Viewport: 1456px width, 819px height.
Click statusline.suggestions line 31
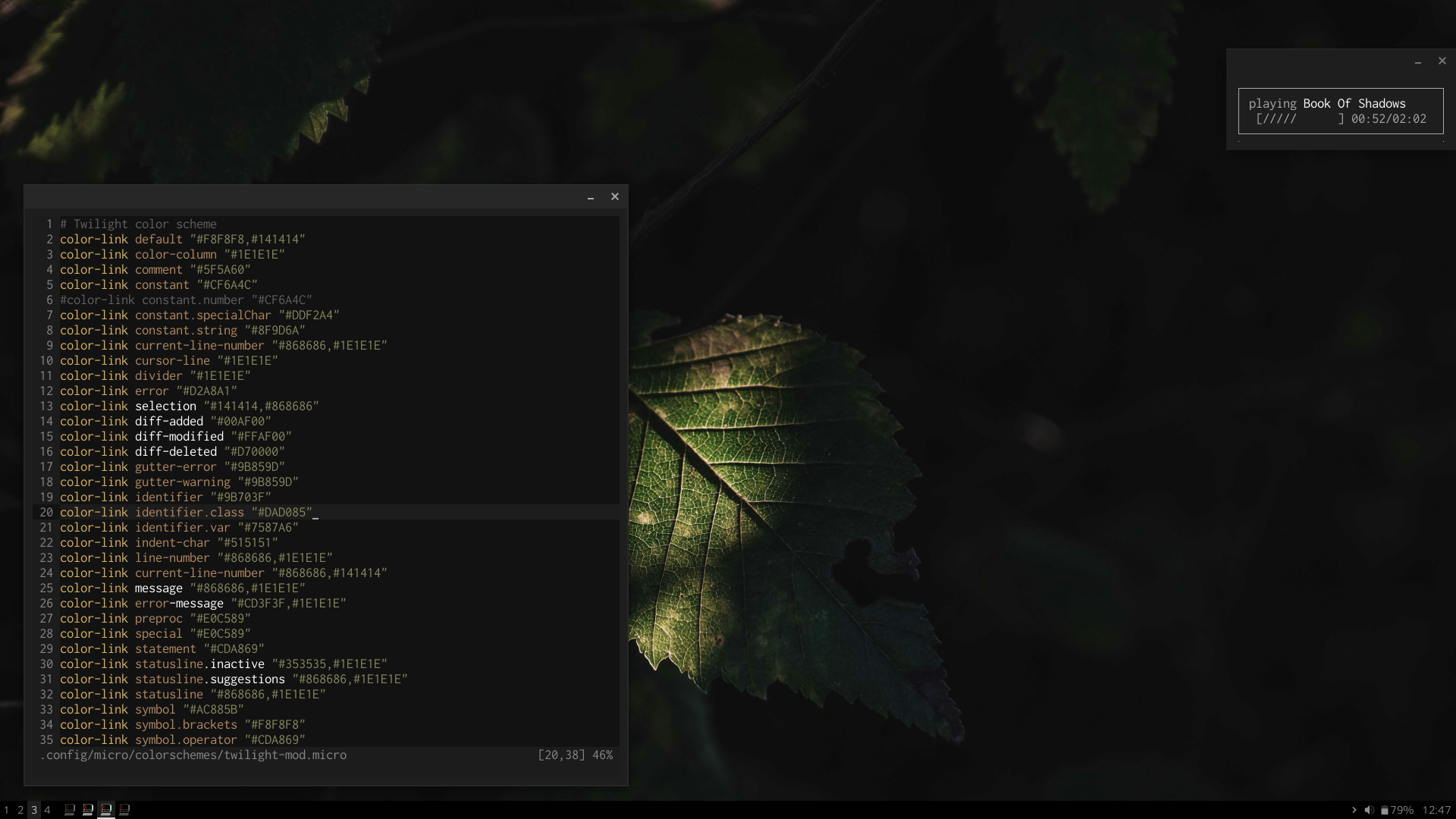(234, 679)
